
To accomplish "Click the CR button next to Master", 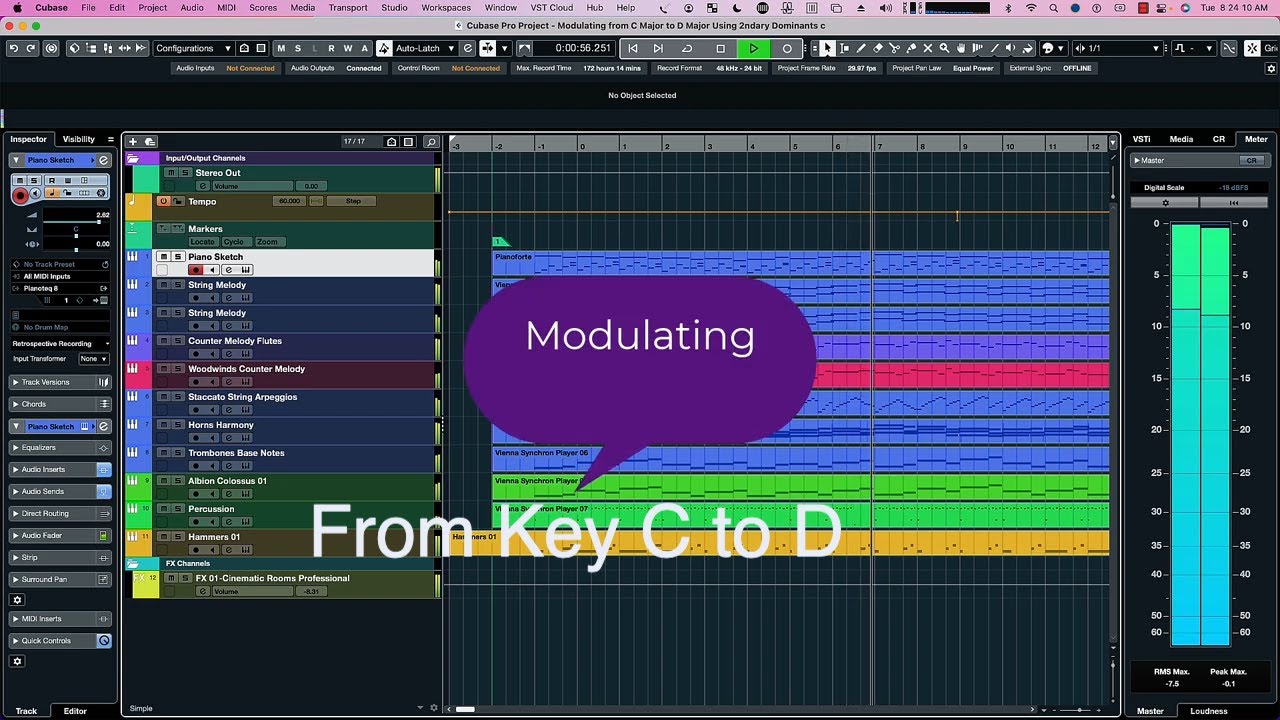I will 1250,160.
